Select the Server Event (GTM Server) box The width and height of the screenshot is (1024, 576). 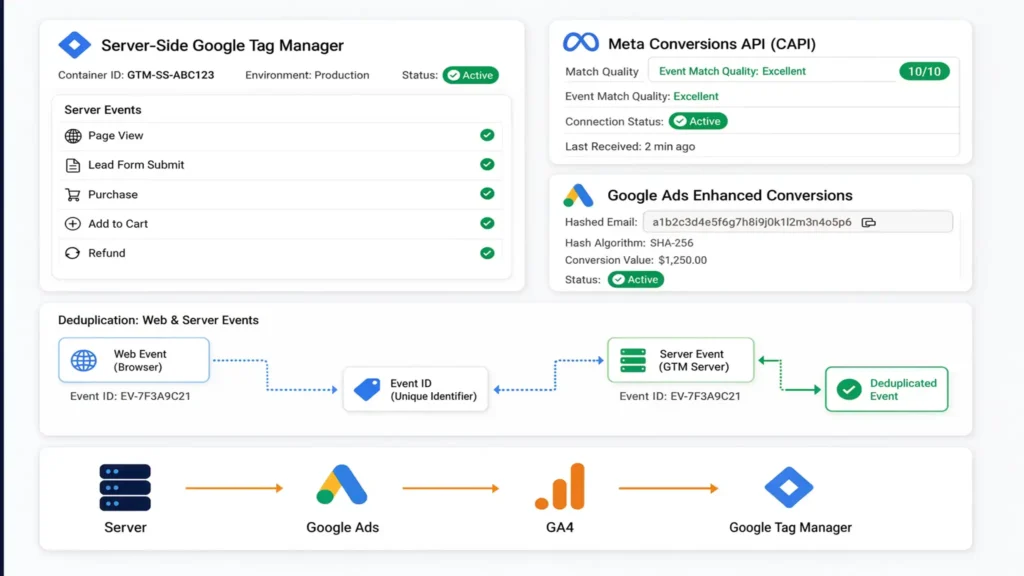[680, 360]
